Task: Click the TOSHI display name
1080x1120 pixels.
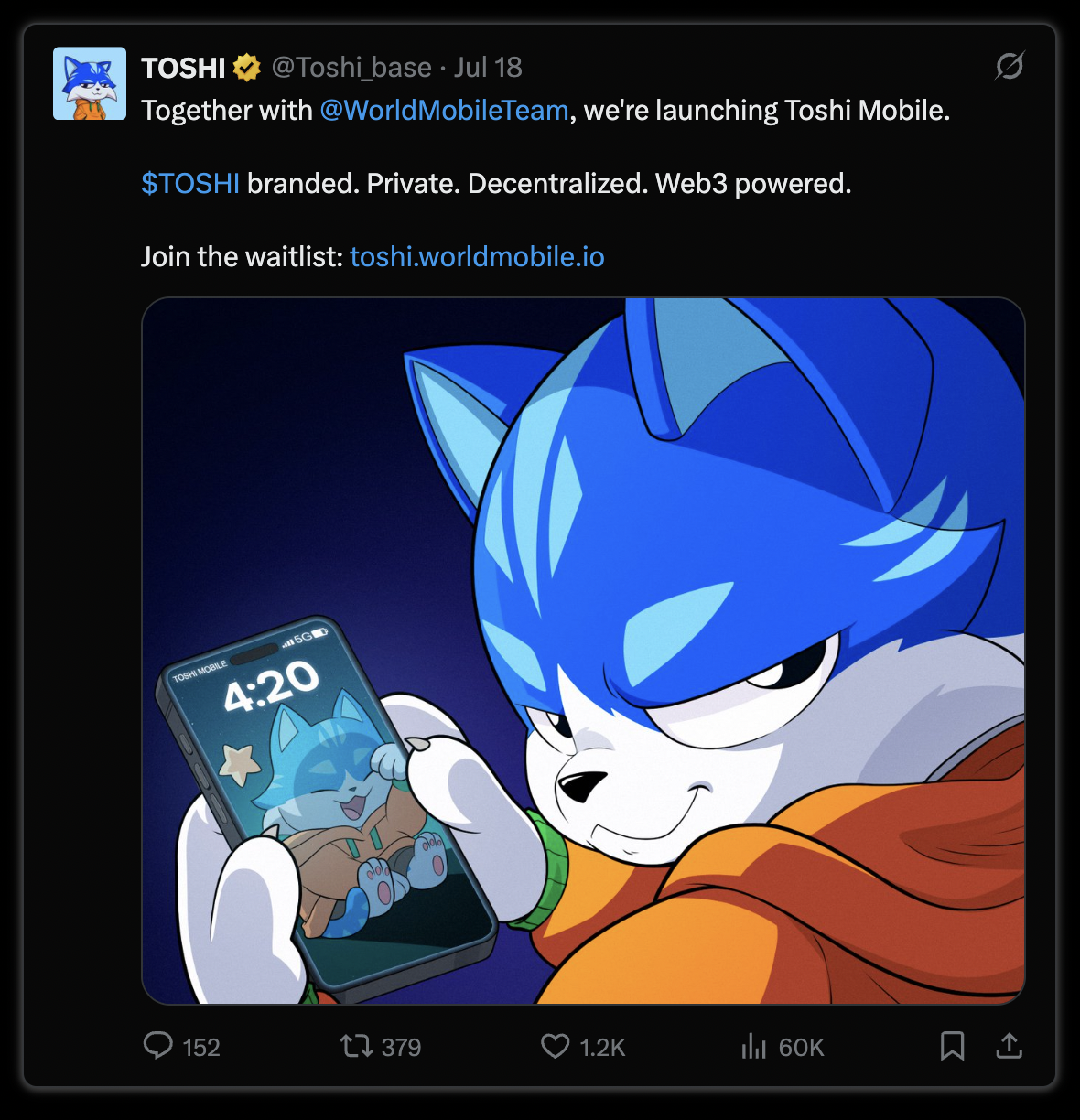Action: pyautogui.click(x=183, y=68)
